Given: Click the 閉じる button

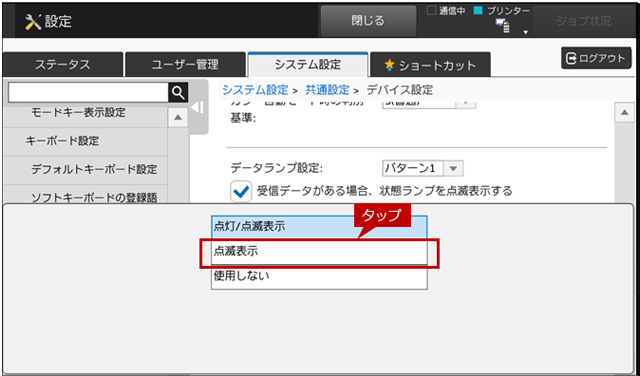Looking at the screenshot, I should tap(368, 21).
